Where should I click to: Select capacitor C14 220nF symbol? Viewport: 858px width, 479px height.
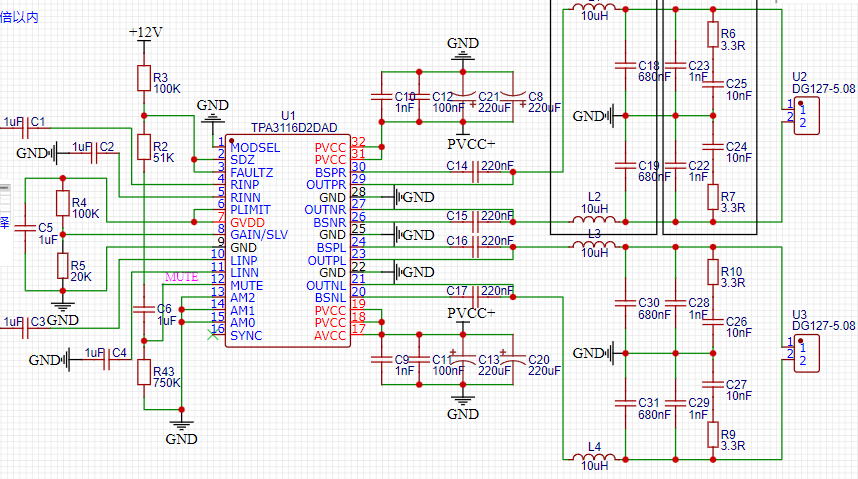click(x=475, y=172)
